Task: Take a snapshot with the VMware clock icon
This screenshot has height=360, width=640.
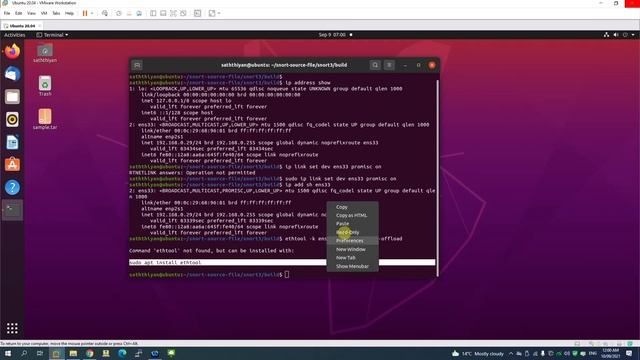Action: tap(119, 13)
